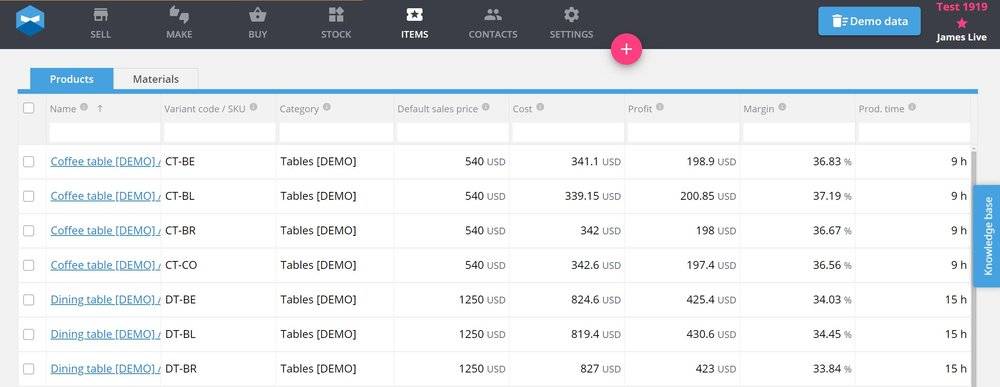Show info icon for Cost column
The height and width of the screenshot is (387, 1000).
coord(540,108)
